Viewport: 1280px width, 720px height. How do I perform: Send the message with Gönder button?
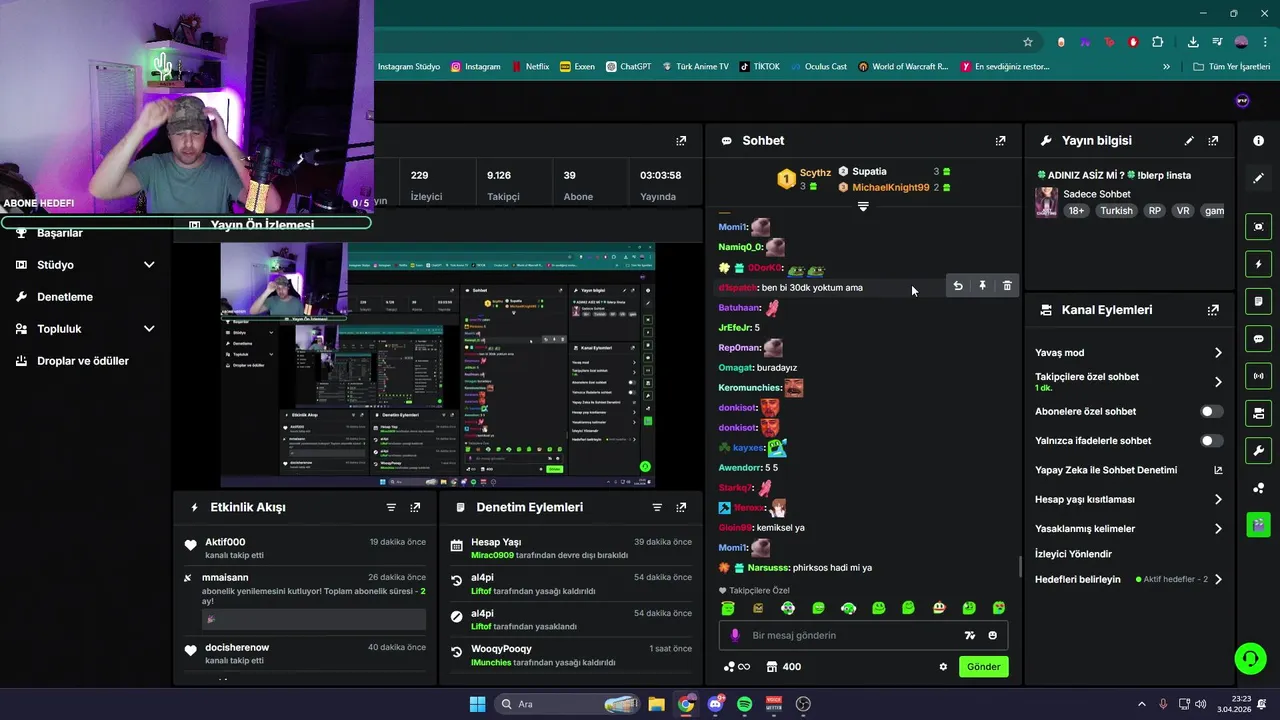tap(983, 667)
